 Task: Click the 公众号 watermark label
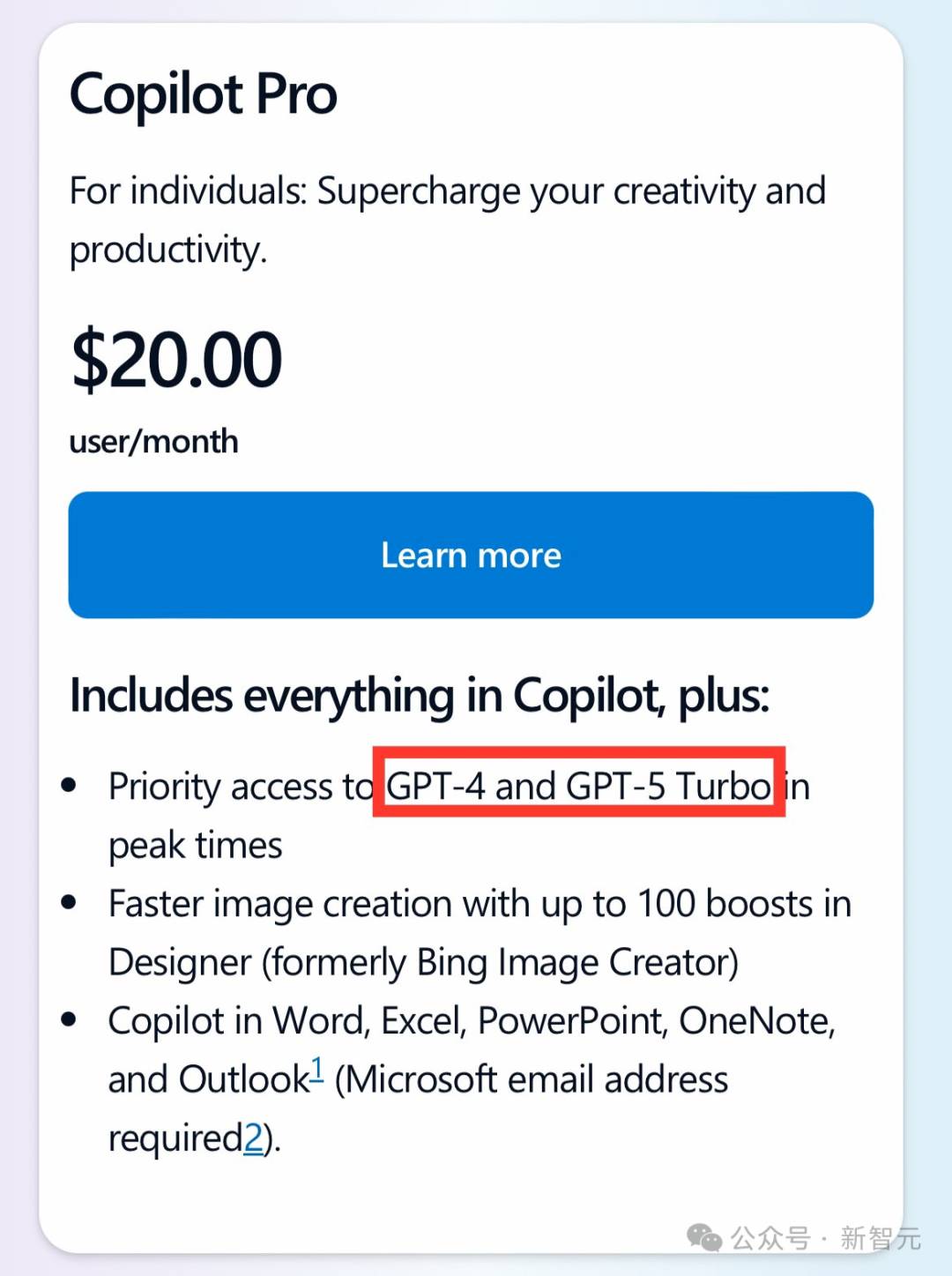[770, 1238]
